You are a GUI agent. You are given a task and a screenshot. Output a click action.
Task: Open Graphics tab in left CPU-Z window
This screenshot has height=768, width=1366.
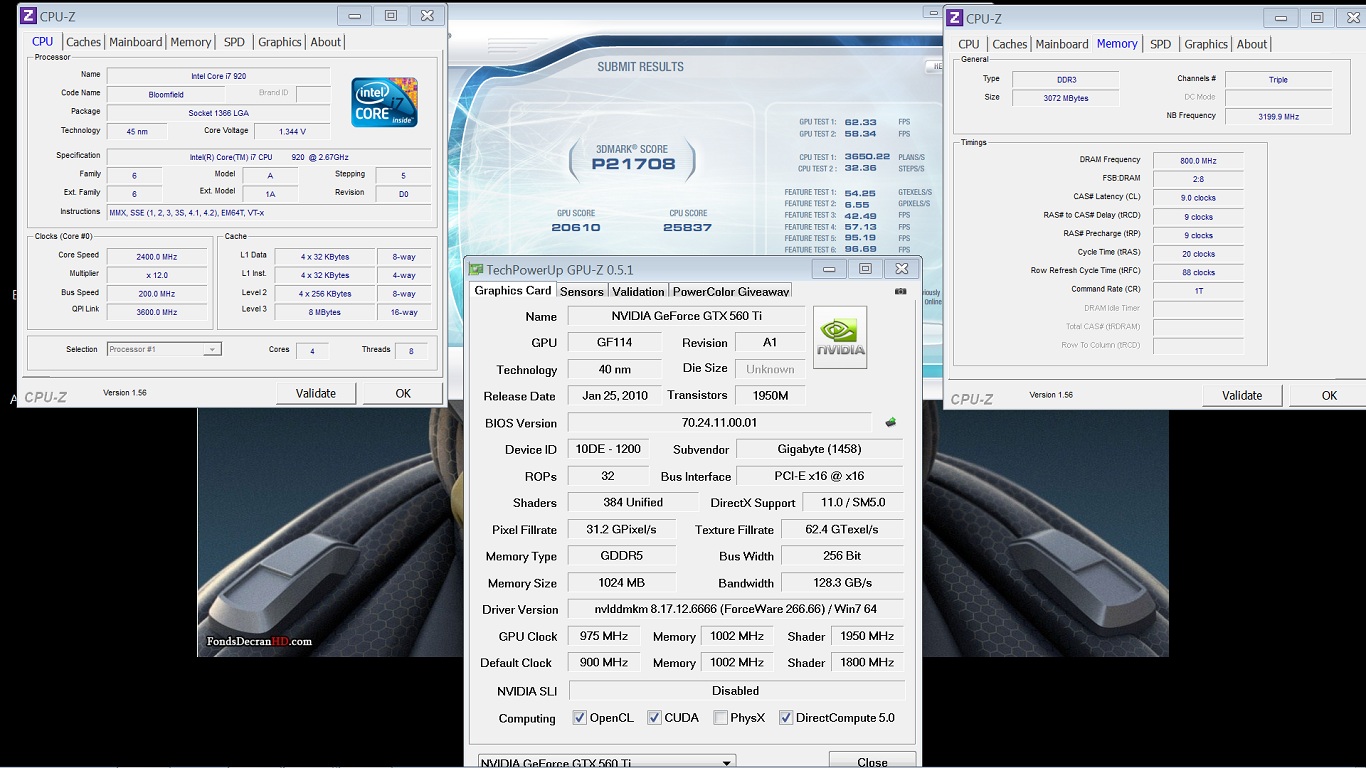click(280, 42)
